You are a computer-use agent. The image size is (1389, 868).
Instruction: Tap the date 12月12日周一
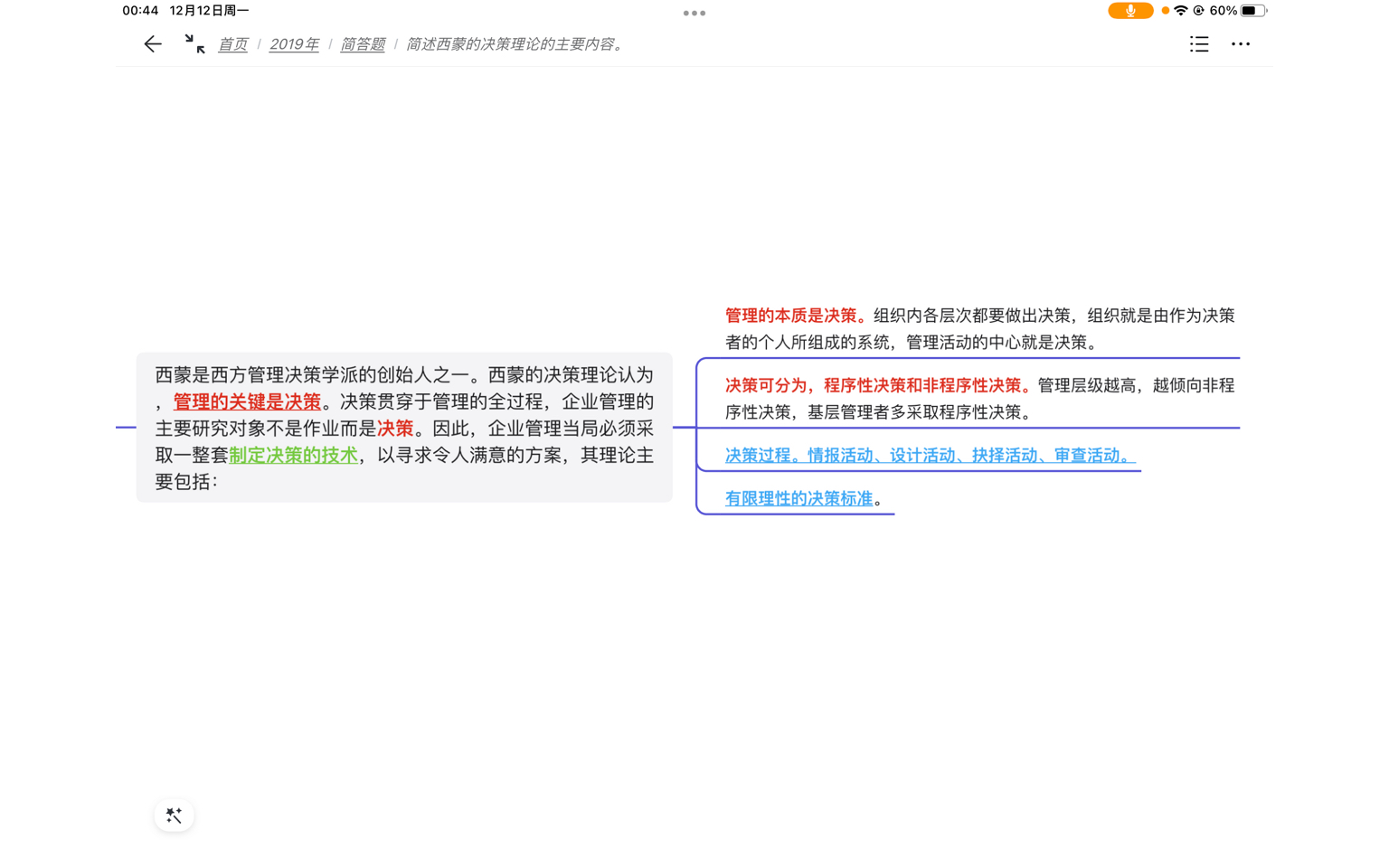click(x=210, y=11)
